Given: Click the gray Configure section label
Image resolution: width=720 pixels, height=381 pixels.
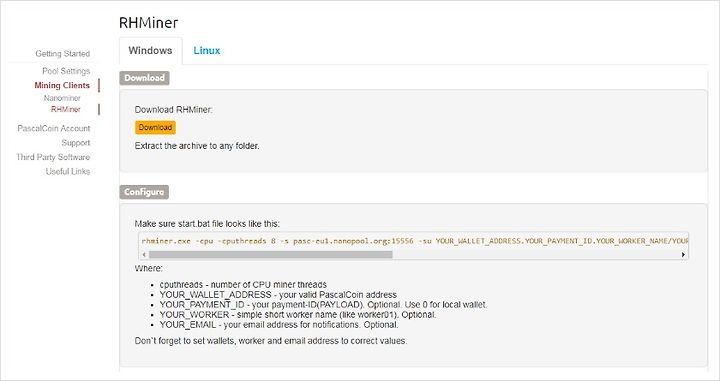Looking at the screenshot, I should 144,192.
